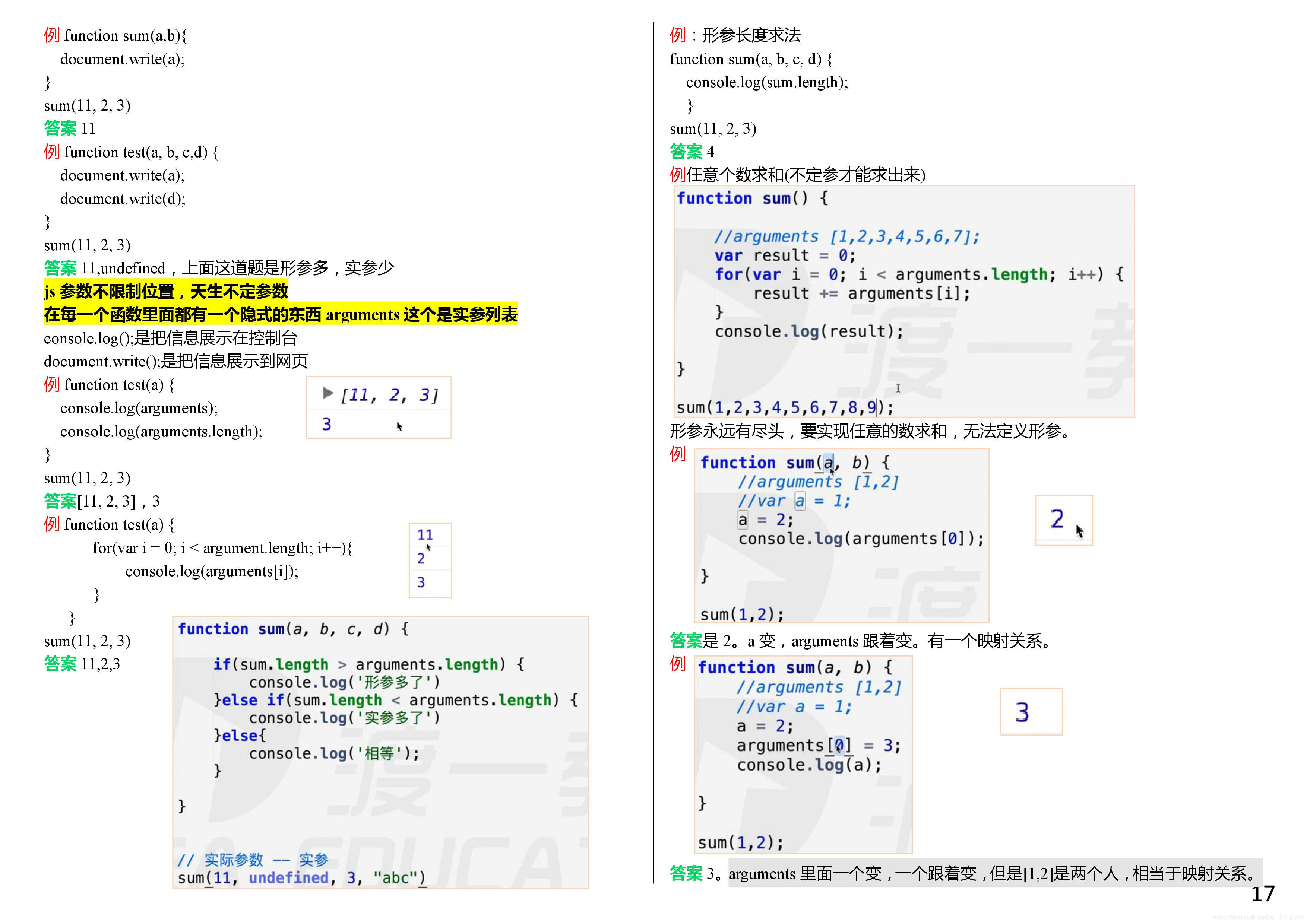Click the line 'console.log(arguments[i]);'
1307x924 pixels.
pyautogui.click(x=212, y=571)
